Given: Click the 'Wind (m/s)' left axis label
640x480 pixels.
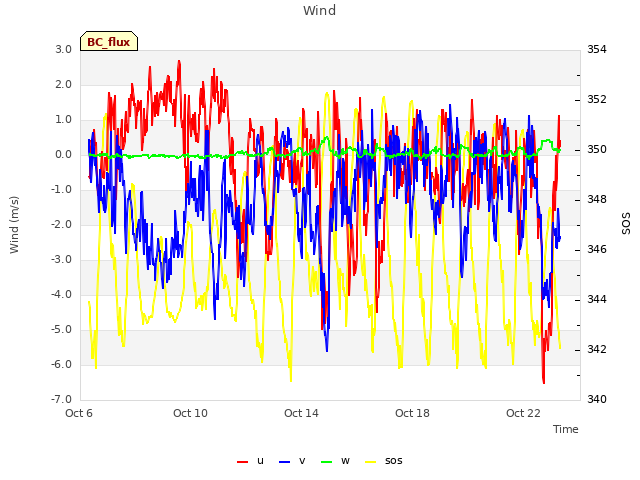Looking at the screenshot, I should pyautogui.click(x=14, y=225).
